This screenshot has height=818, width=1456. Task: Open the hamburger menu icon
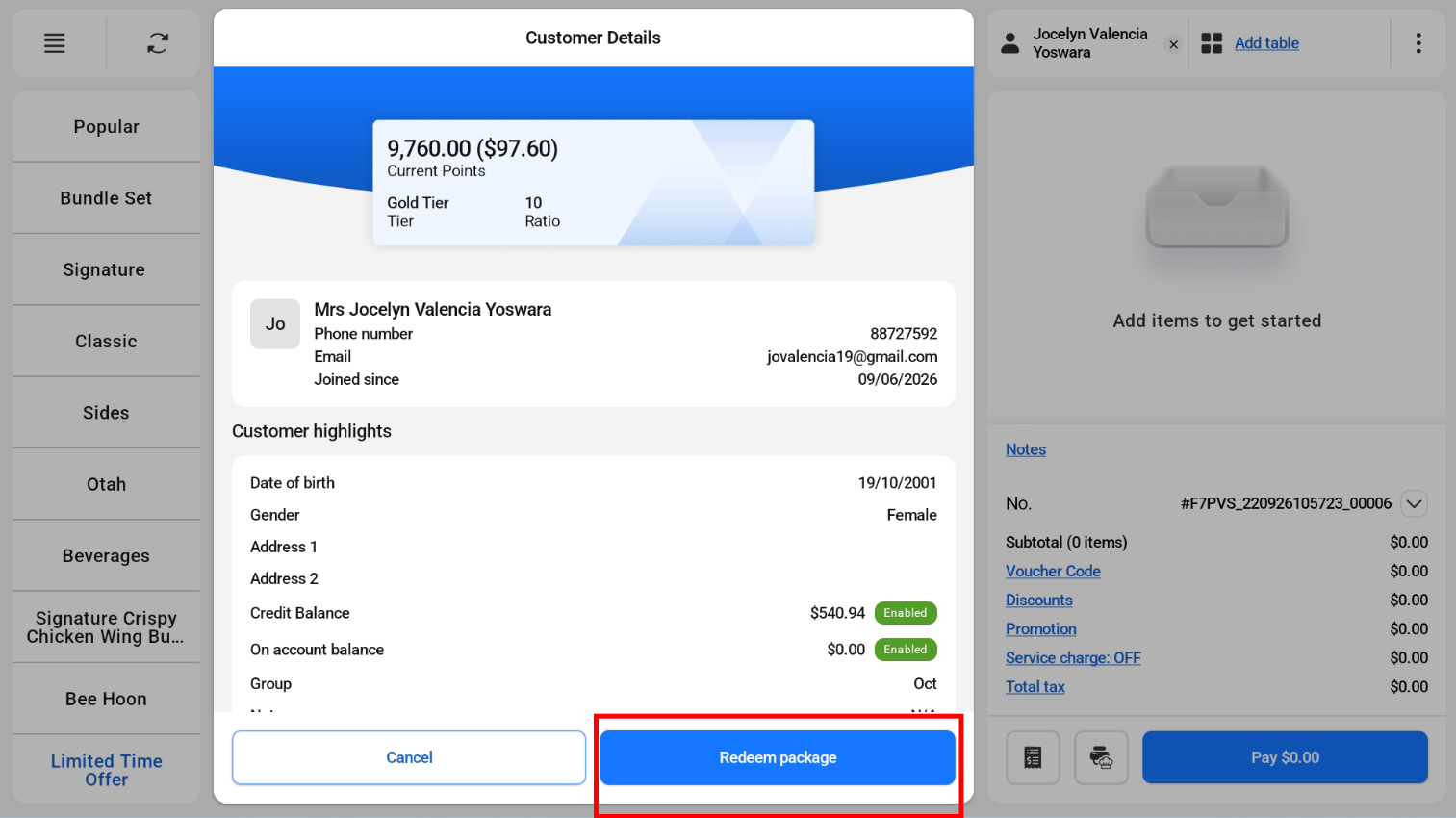[55, 43]
